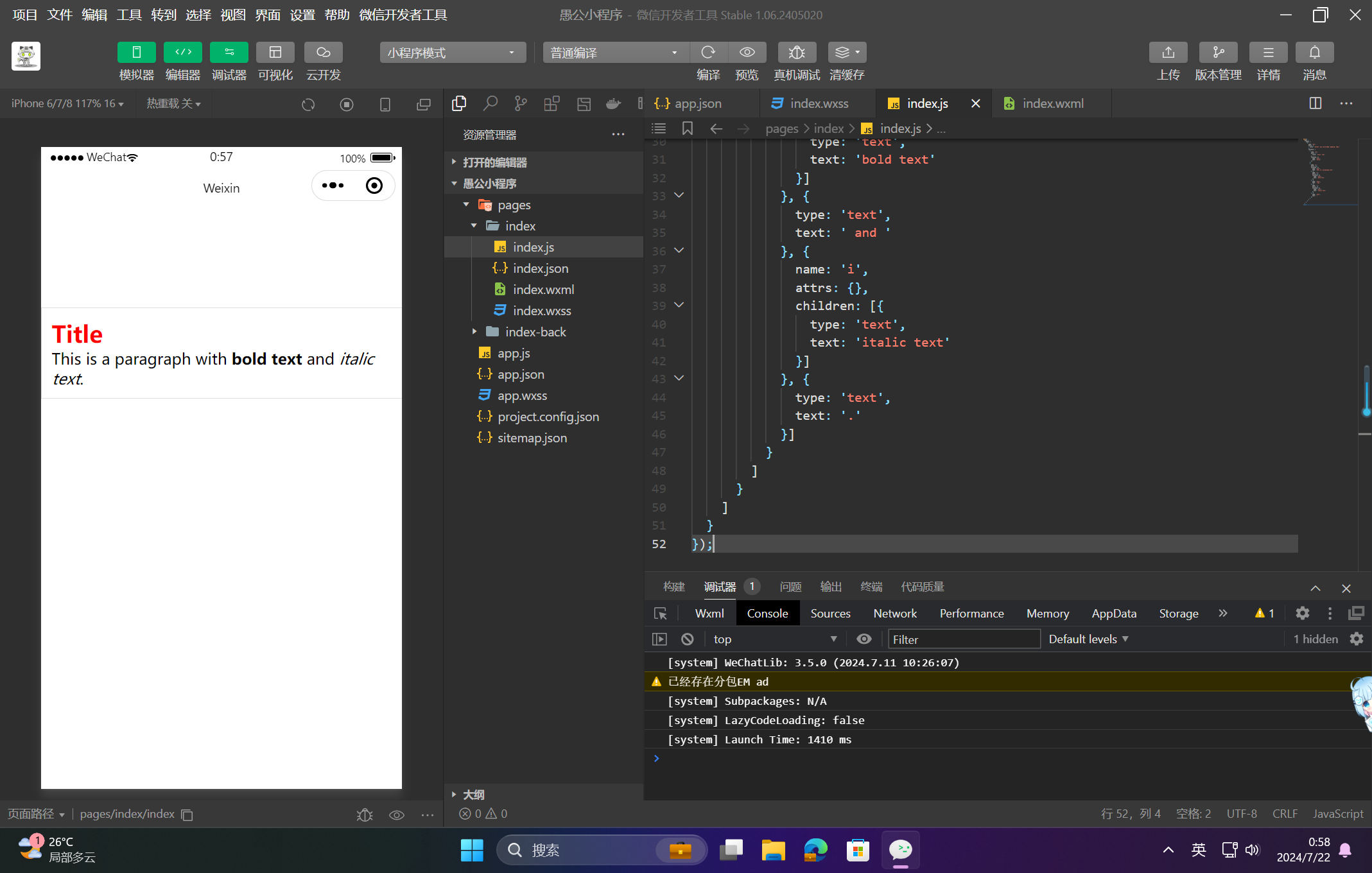Screen dimensions: 1372x873
Task: Toggle console live expression eye icon
Action: [x=864, y=639]
